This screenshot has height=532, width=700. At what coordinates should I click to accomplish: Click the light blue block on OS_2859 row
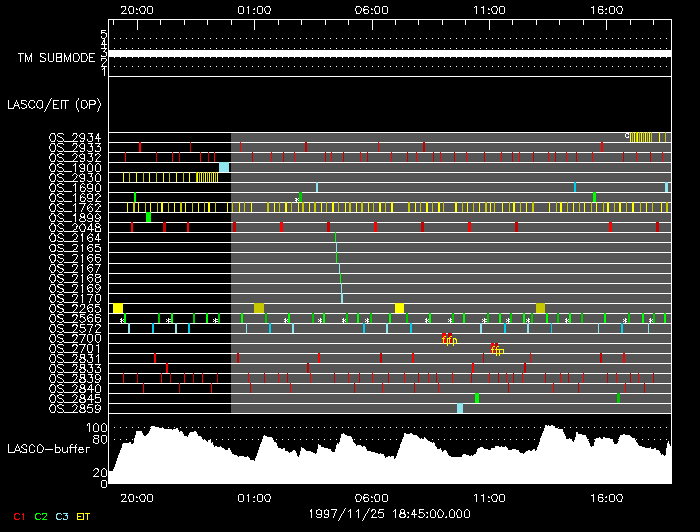459,408
